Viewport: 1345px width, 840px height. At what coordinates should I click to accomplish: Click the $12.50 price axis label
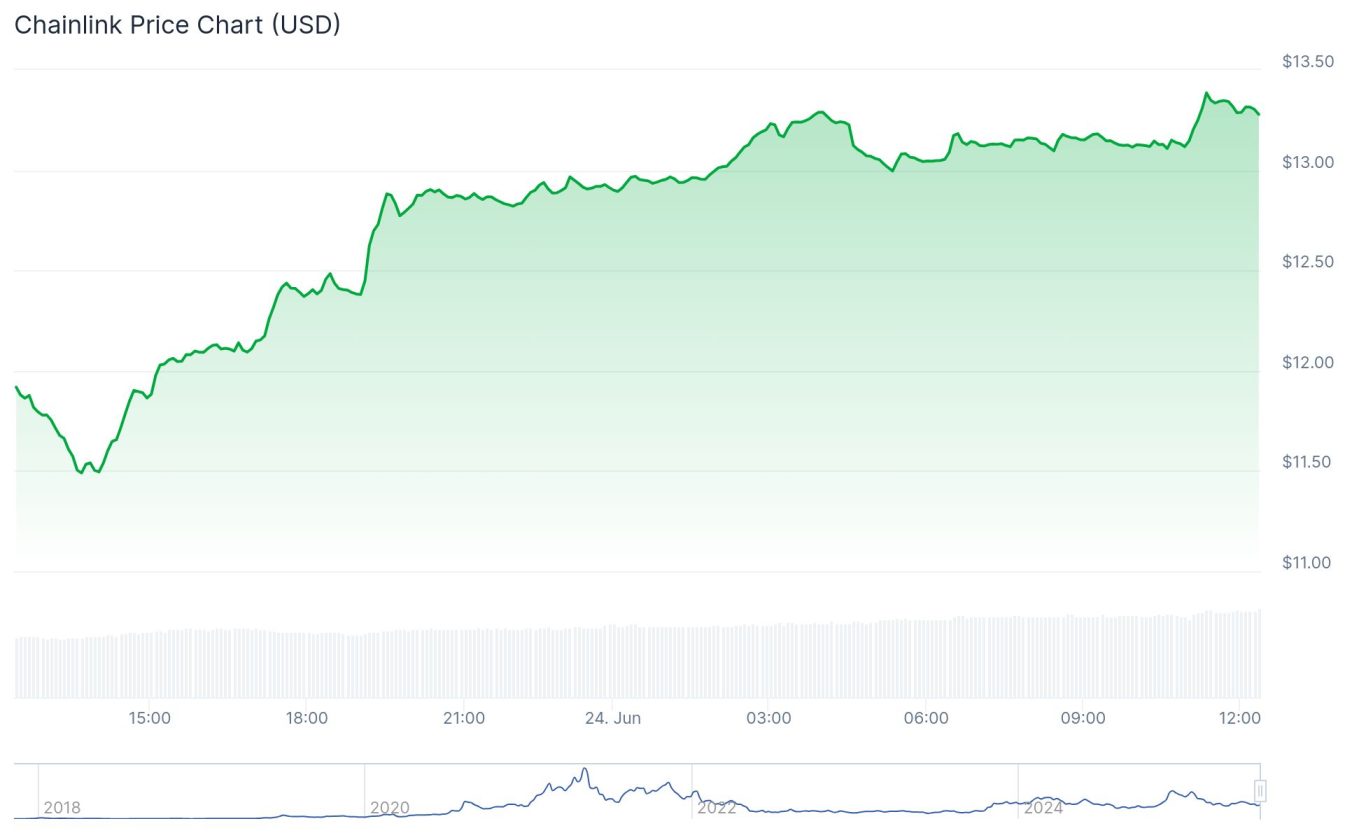coord(1308,262)
